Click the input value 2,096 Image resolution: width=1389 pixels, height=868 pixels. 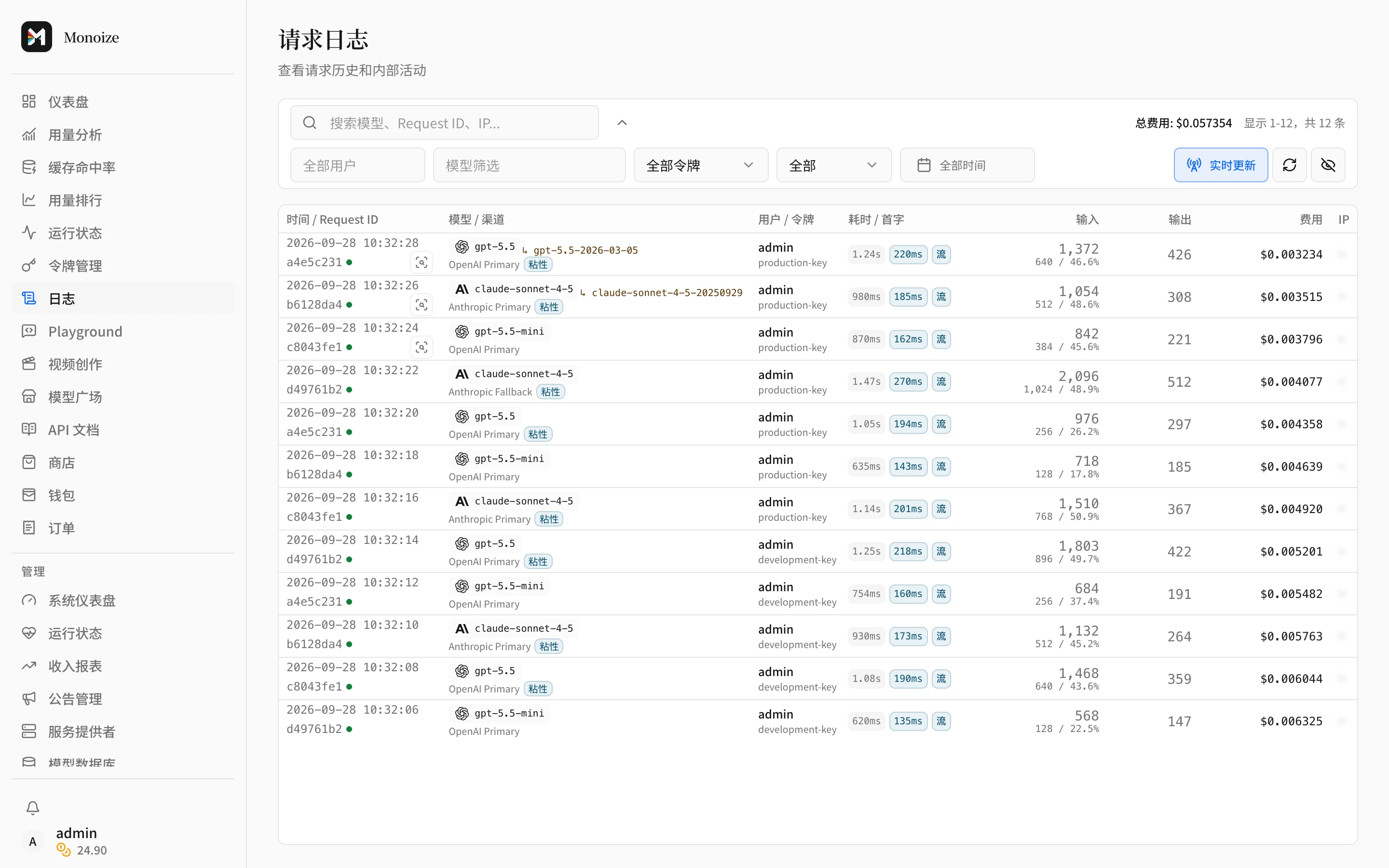pyautogui.click(x=1078, y=376)
